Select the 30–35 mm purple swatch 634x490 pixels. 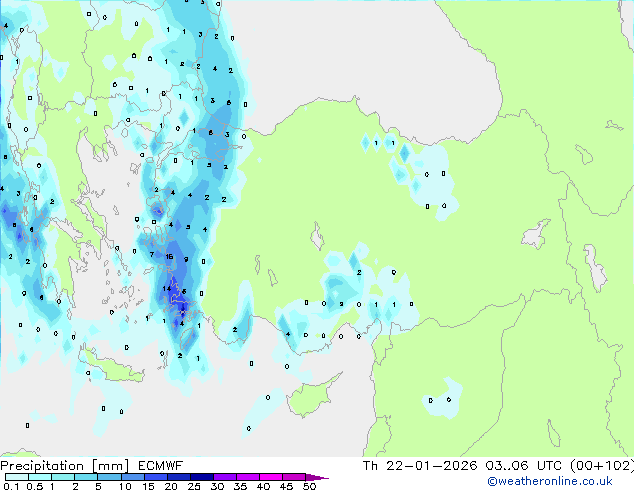224,477
